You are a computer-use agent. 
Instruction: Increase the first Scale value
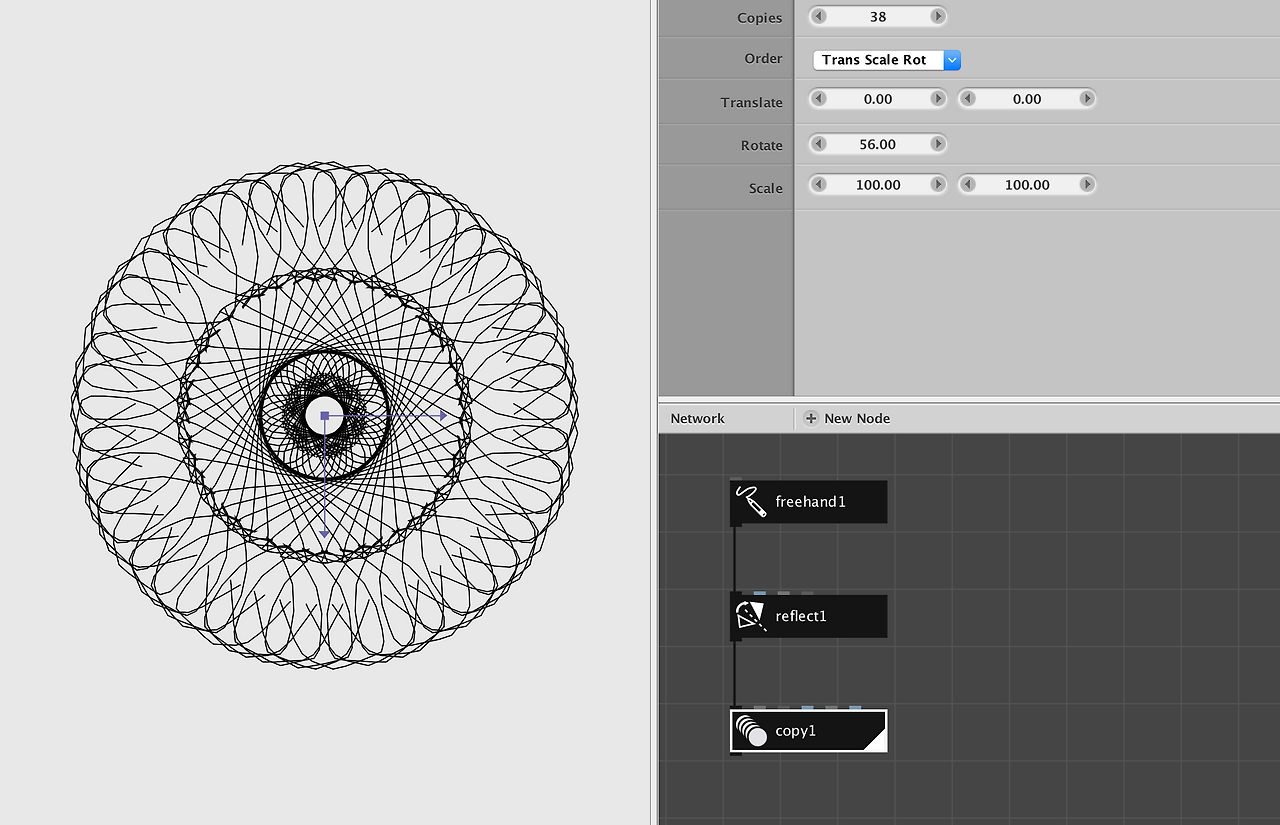coord(937,184)
